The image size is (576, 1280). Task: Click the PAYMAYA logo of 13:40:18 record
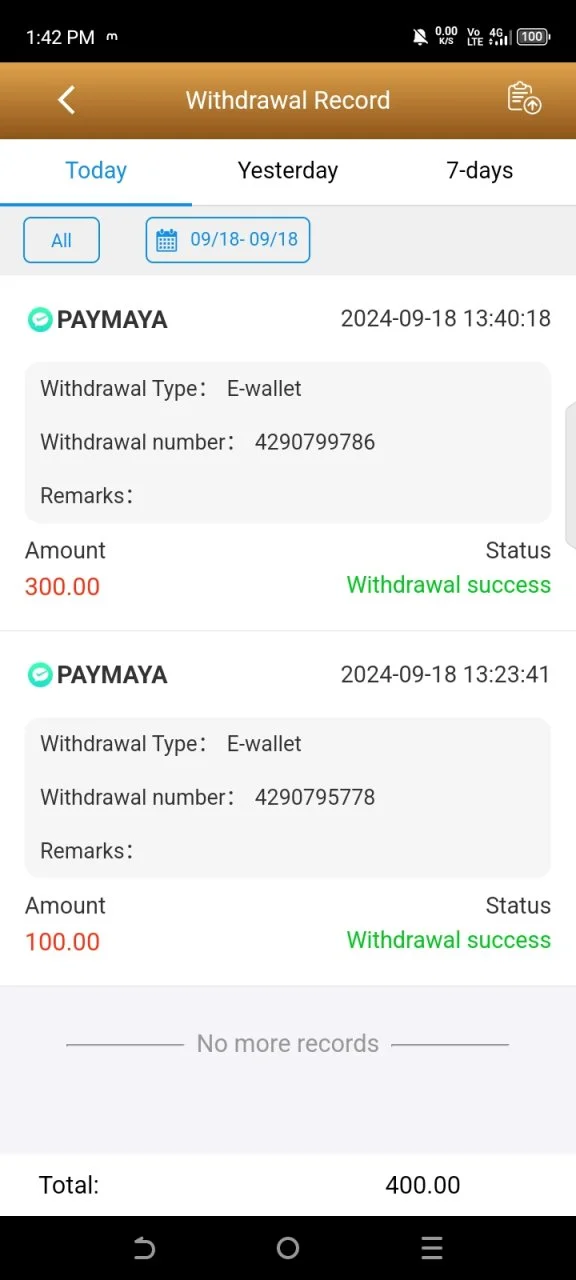[x=40, y=320]
